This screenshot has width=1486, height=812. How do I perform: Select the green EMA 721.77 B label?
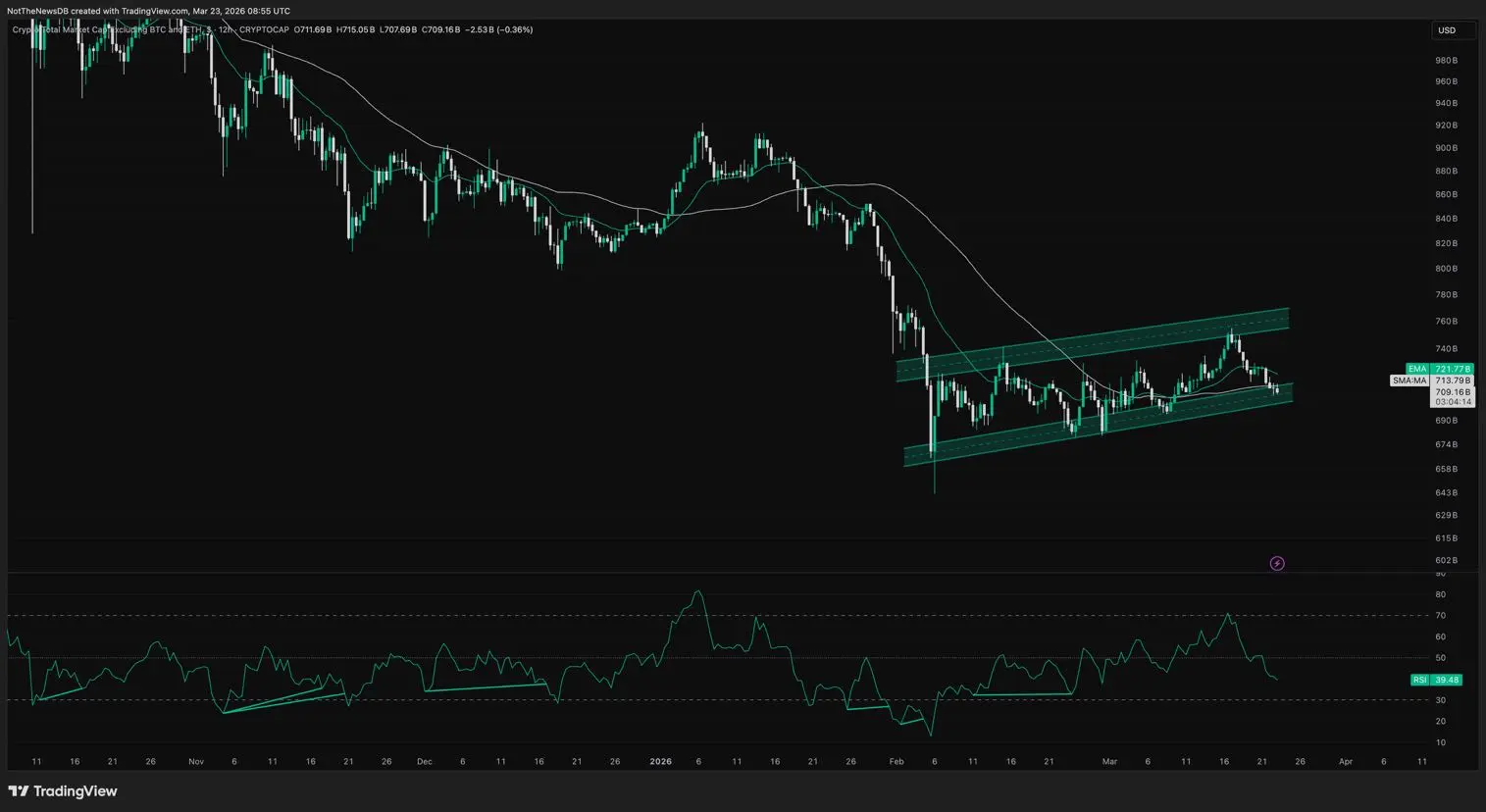pyautogui.click(x=1439, y=369)
